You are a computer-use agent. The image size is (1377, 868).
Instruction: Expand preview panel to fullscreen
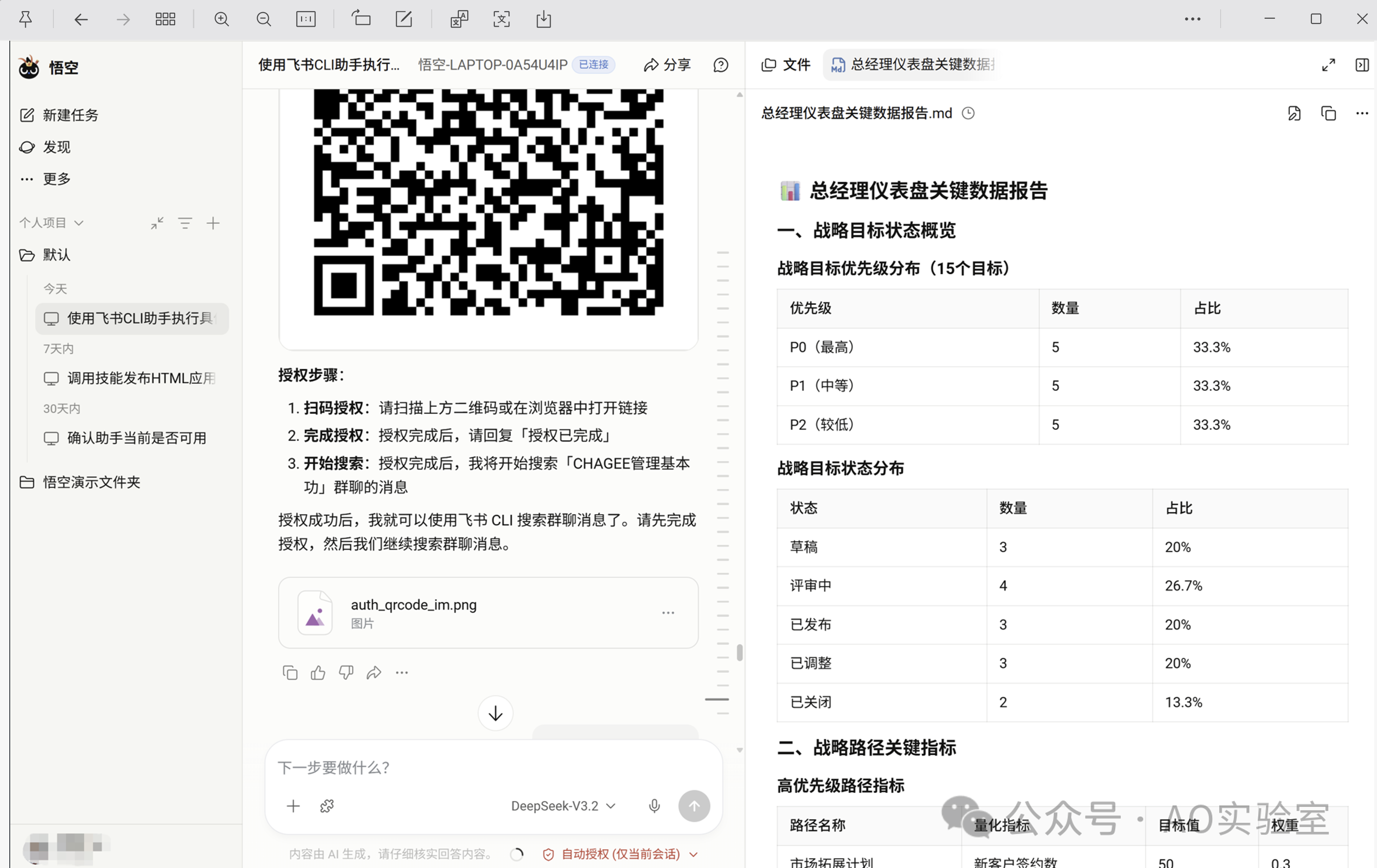click(x=1328, y=65)
